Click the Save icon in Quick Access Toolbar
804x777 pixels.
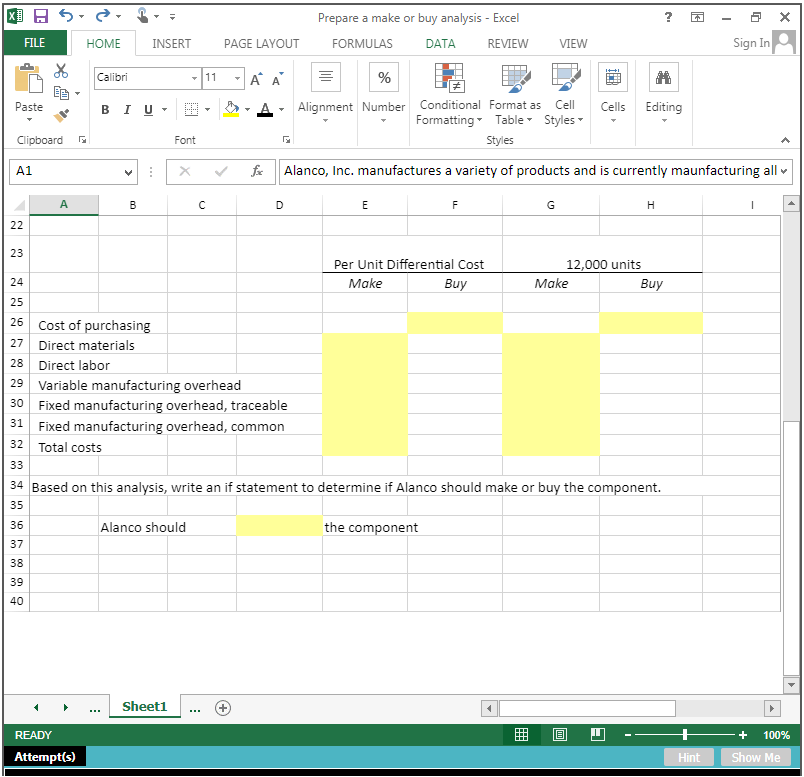point(40,17)
